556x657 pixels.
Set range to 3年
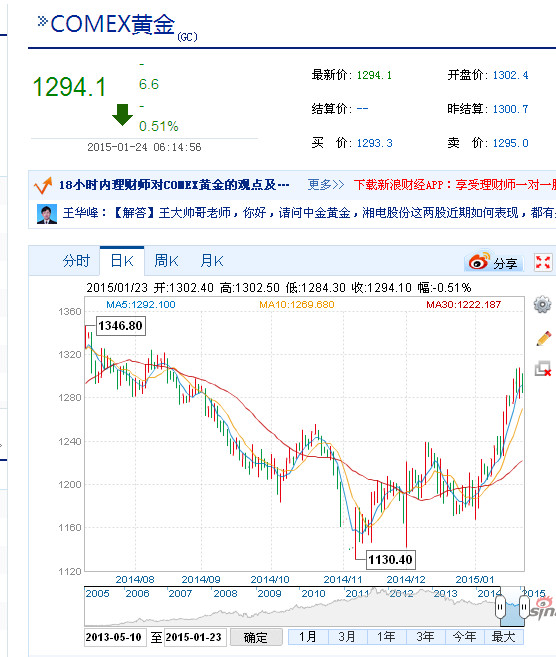click(425, 637)
